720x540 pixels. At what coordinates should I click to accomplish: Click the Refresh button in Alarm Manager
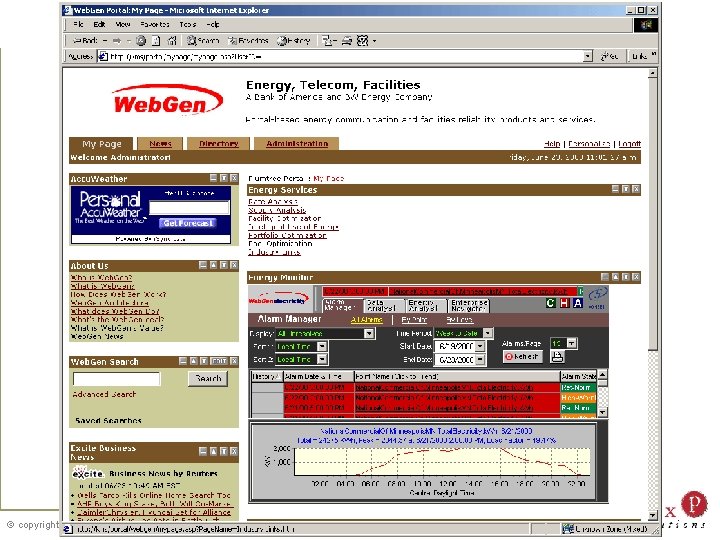tap(523, 356)
